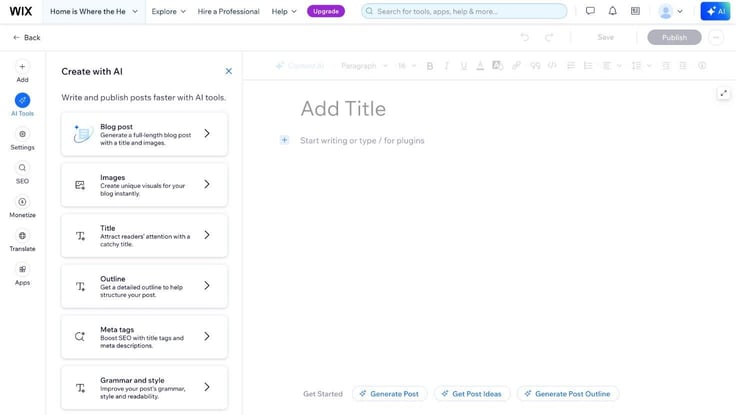Open Images AI tool card

click(x=144, y=184)
